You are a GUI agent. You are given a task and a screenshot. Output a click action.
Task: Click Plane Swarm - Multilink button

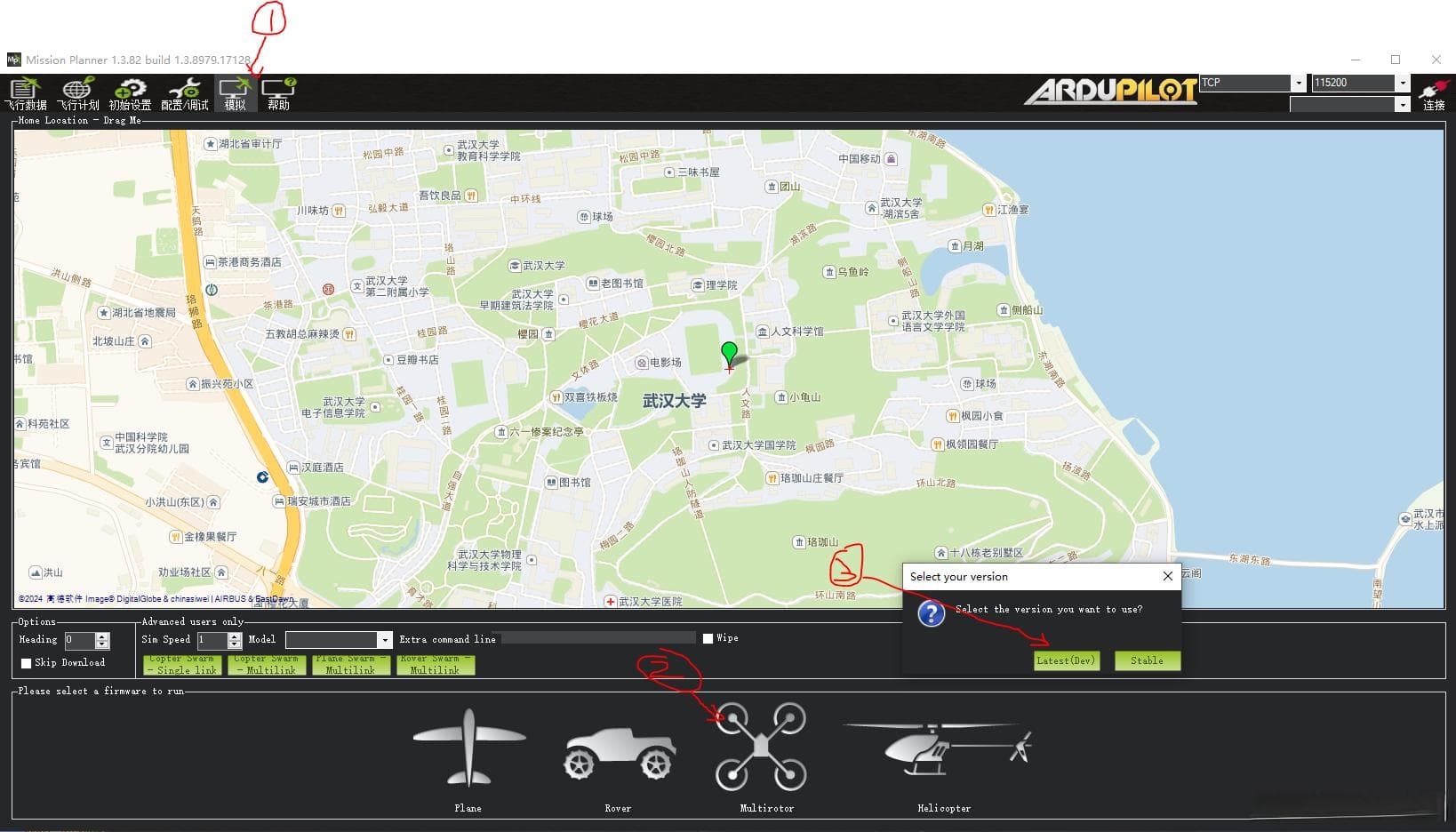[x=351, y=665]
